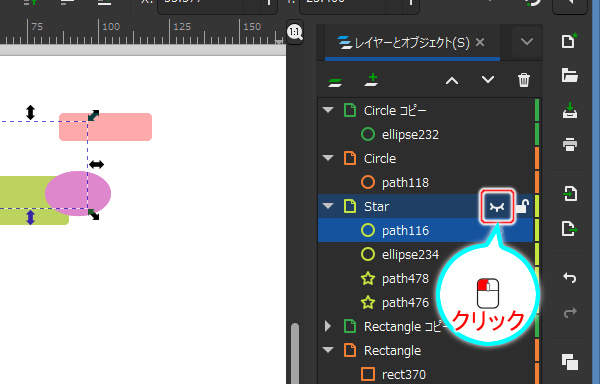Select ellipse234 object row
The image size is (600, 384).
point(426,254)
